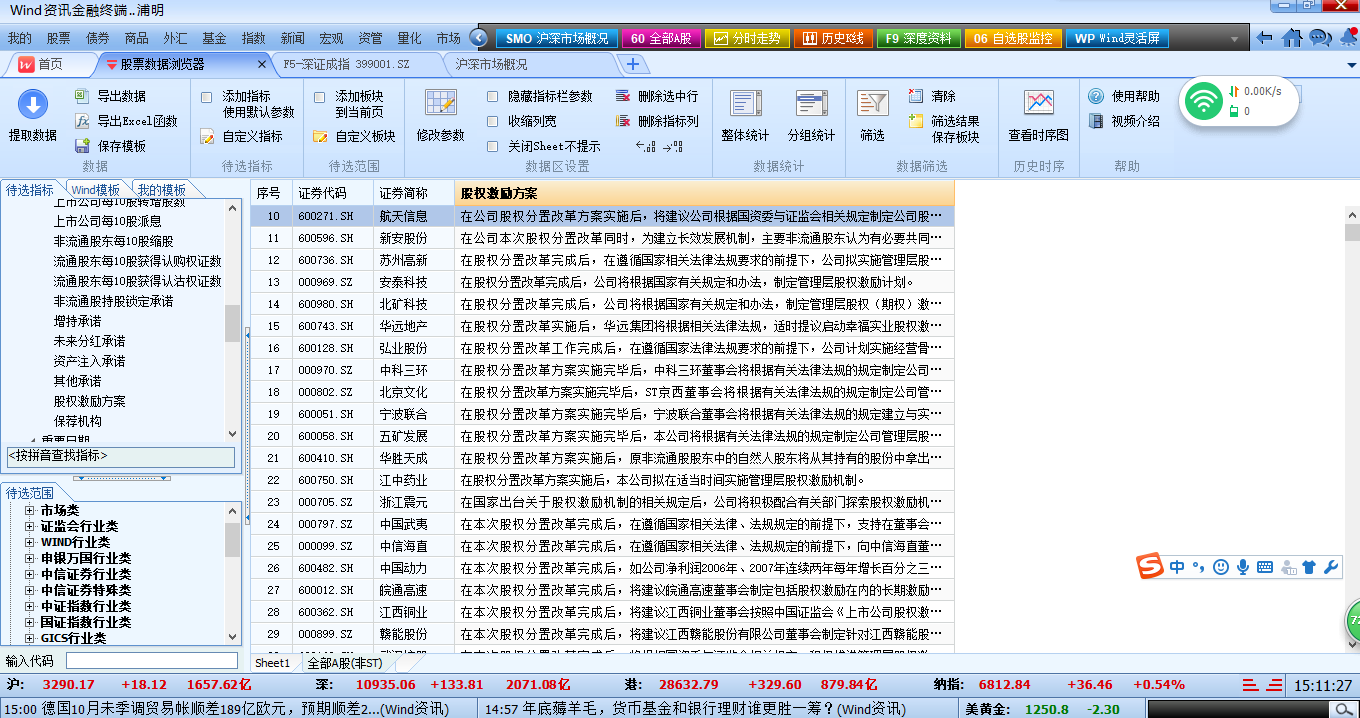
Task: Open the 债券 menu
Action: pyautogui.click(x=98, y=38)
